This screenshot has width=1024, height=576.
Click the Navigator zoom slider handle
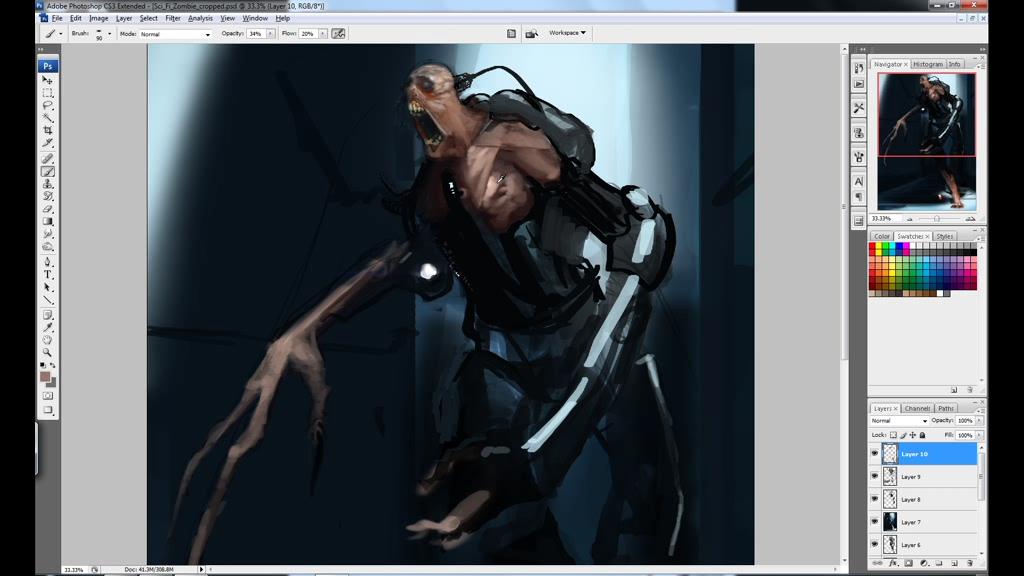tap(936, 219)
